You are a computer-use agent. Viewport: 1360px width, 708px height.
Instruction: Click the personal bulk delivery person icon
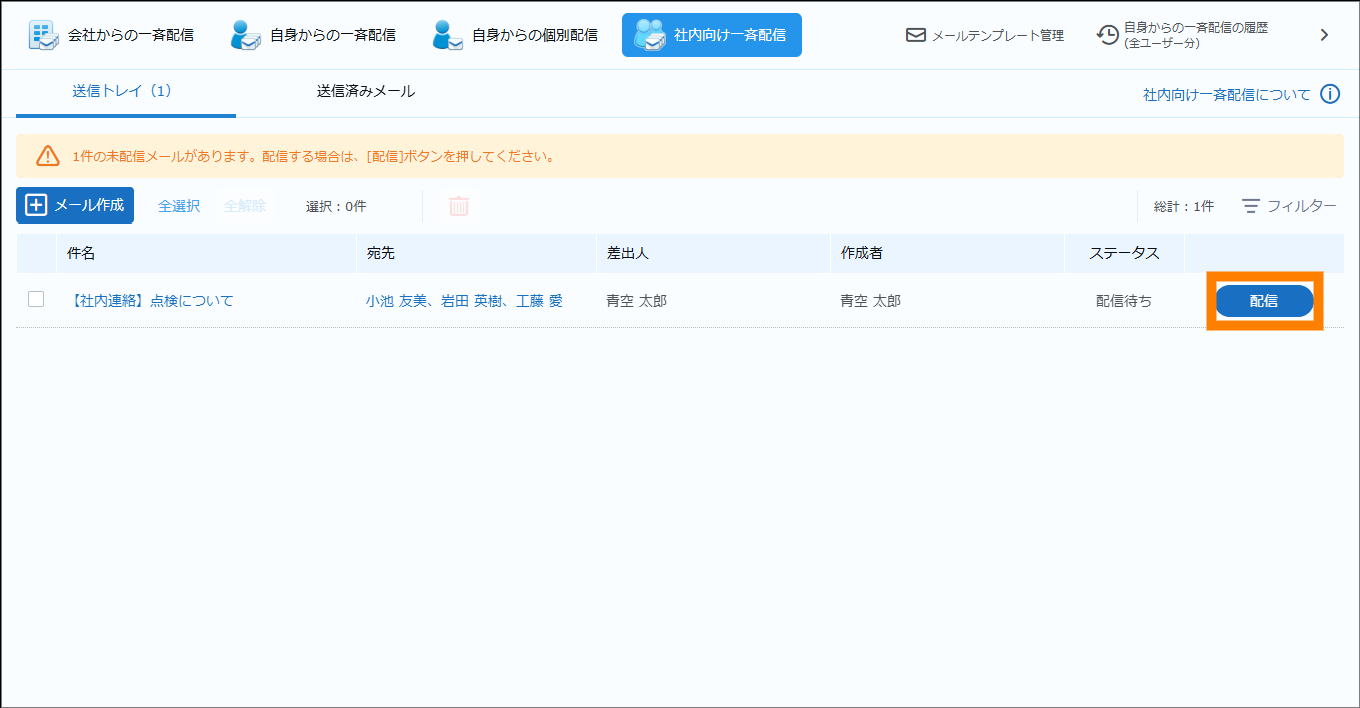click(245, 35)
